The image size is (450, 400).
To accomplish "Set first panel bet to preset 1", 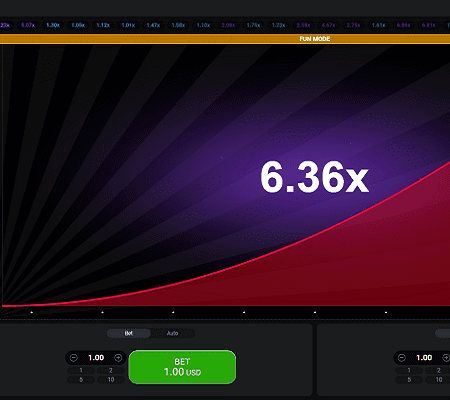I will [x=81, y=370].
